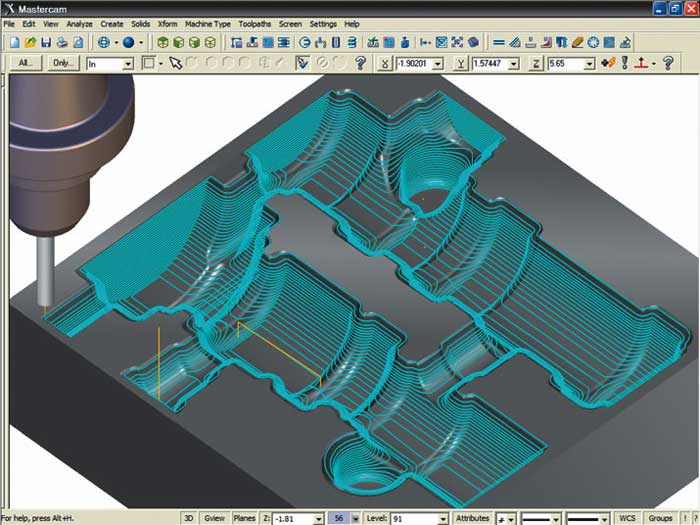Image resolution: width=700 pixels, height=525 pixels.
Task: Click the double horizontal lines icon
Action: click(x=499, y=42)
